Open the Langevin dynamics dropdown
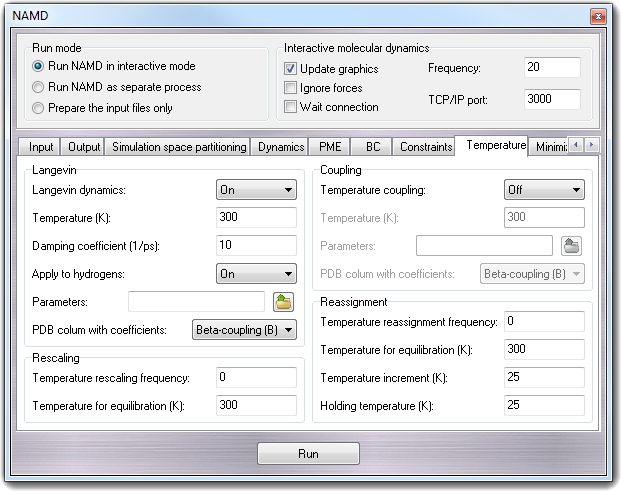This screenshot has width=621, height=491. (x=256, y=190)
